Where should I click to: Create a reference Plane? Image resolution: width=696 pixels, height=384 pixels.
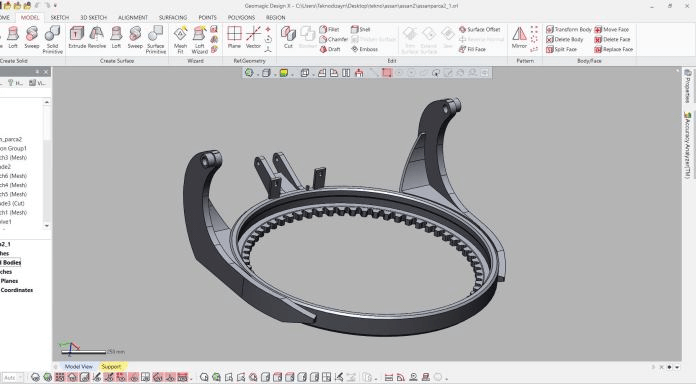[x=234, y=37]
